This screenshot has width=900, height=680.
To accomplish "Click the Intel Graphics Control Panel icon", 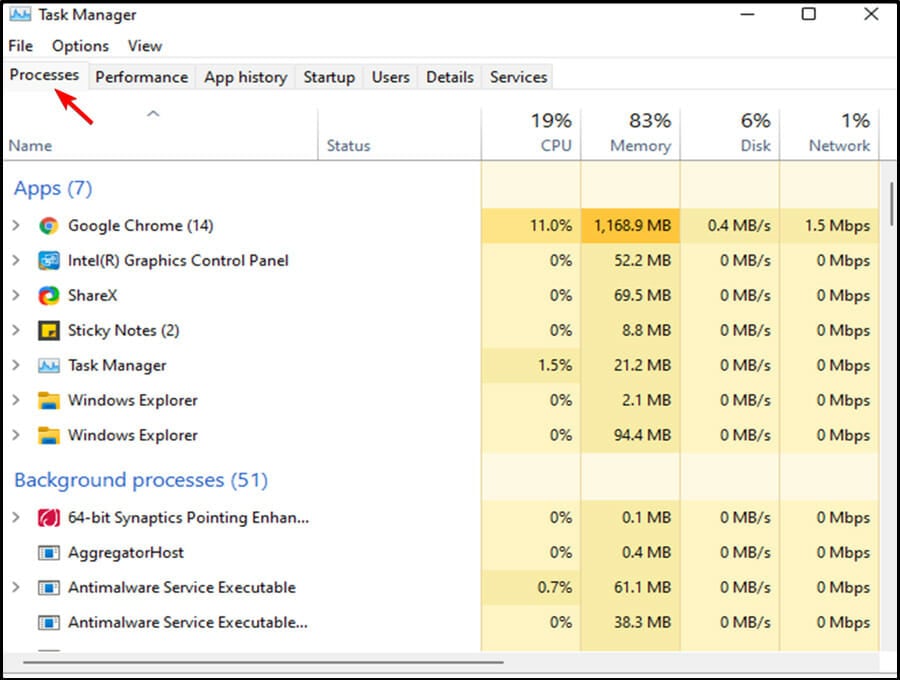I will click(x=48, y=261).
